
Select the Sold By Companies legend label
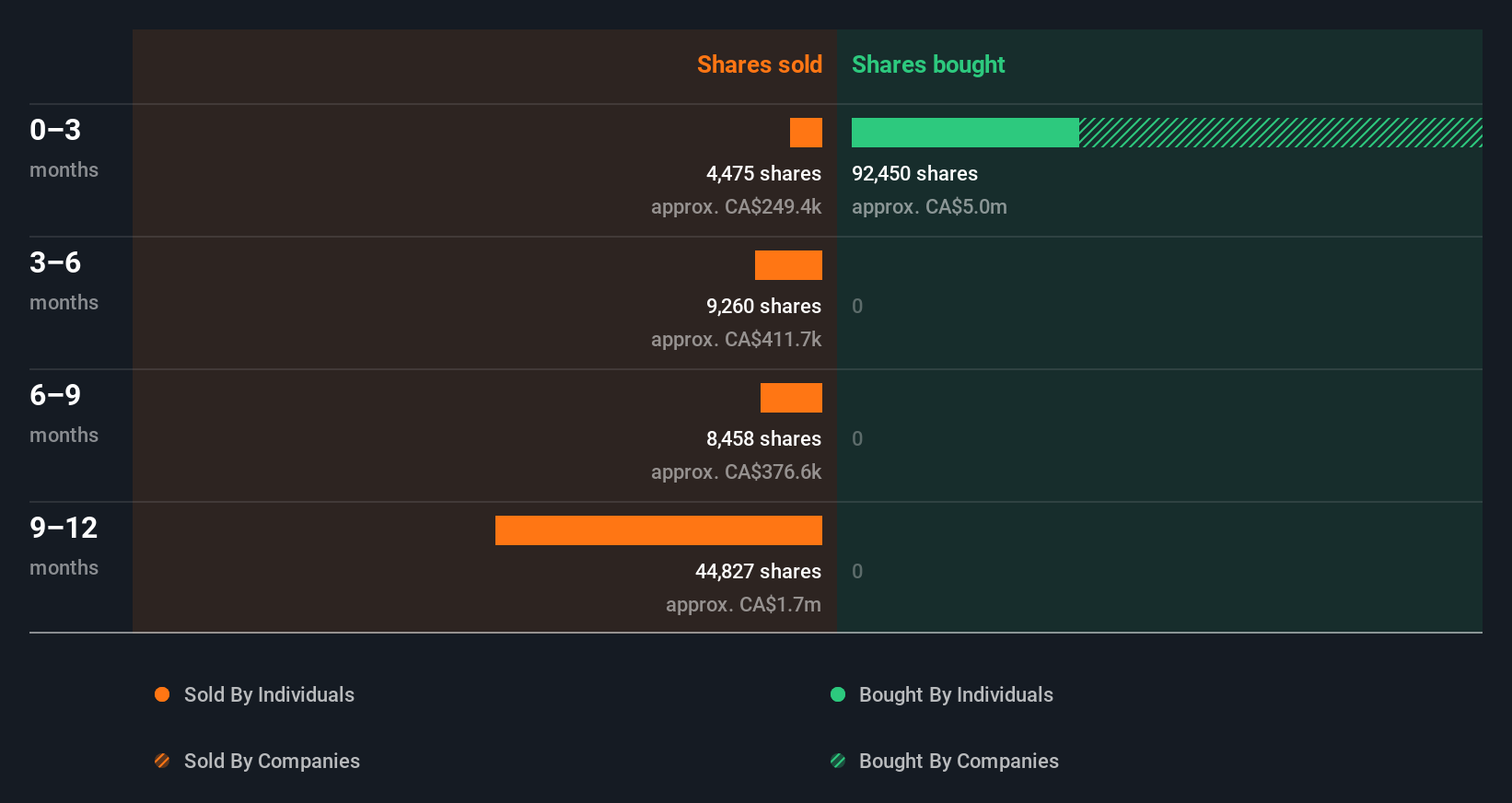(x=272, y=761)
